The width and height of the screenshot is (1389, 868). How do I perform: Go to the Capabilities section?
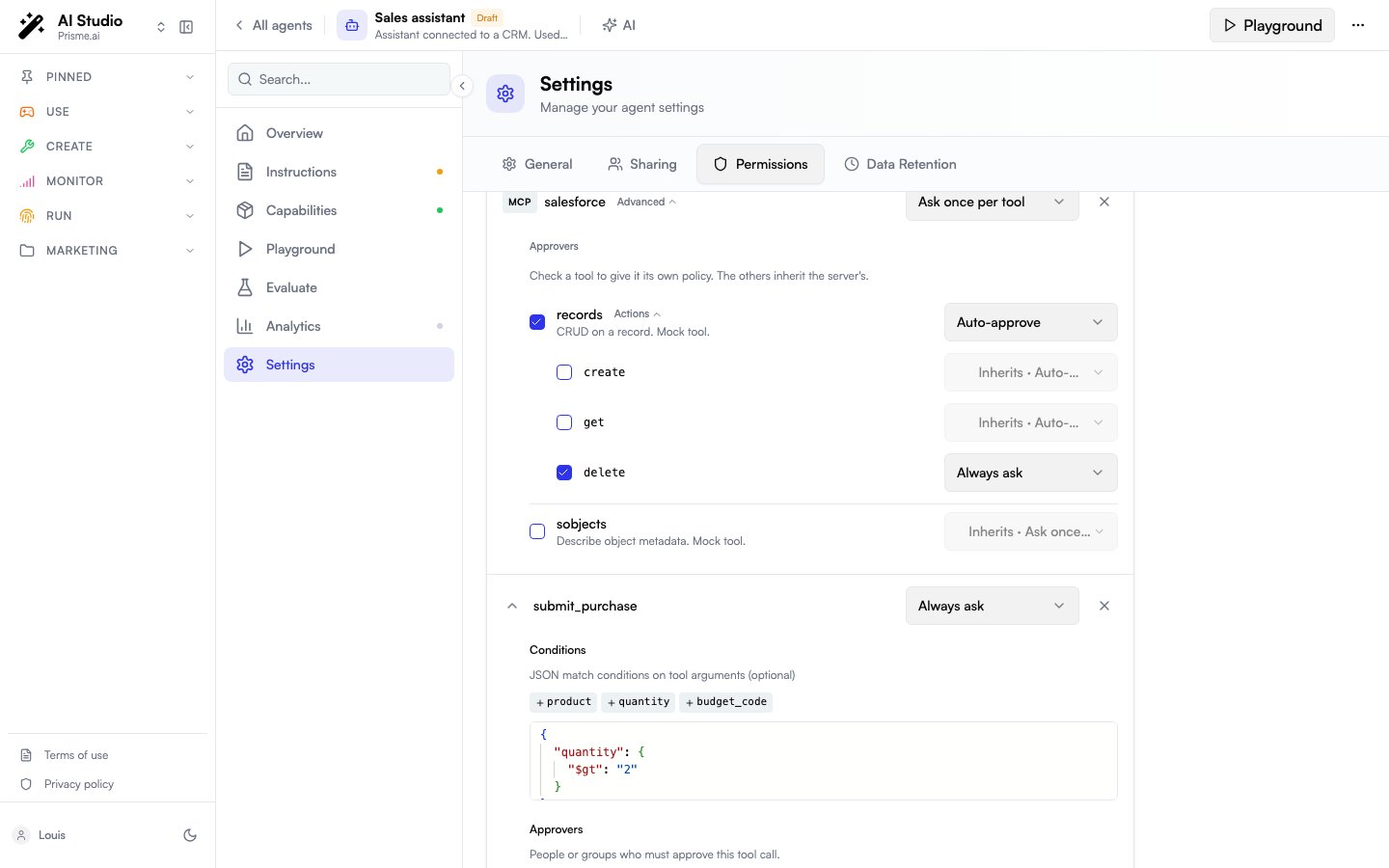pos(339,210)
